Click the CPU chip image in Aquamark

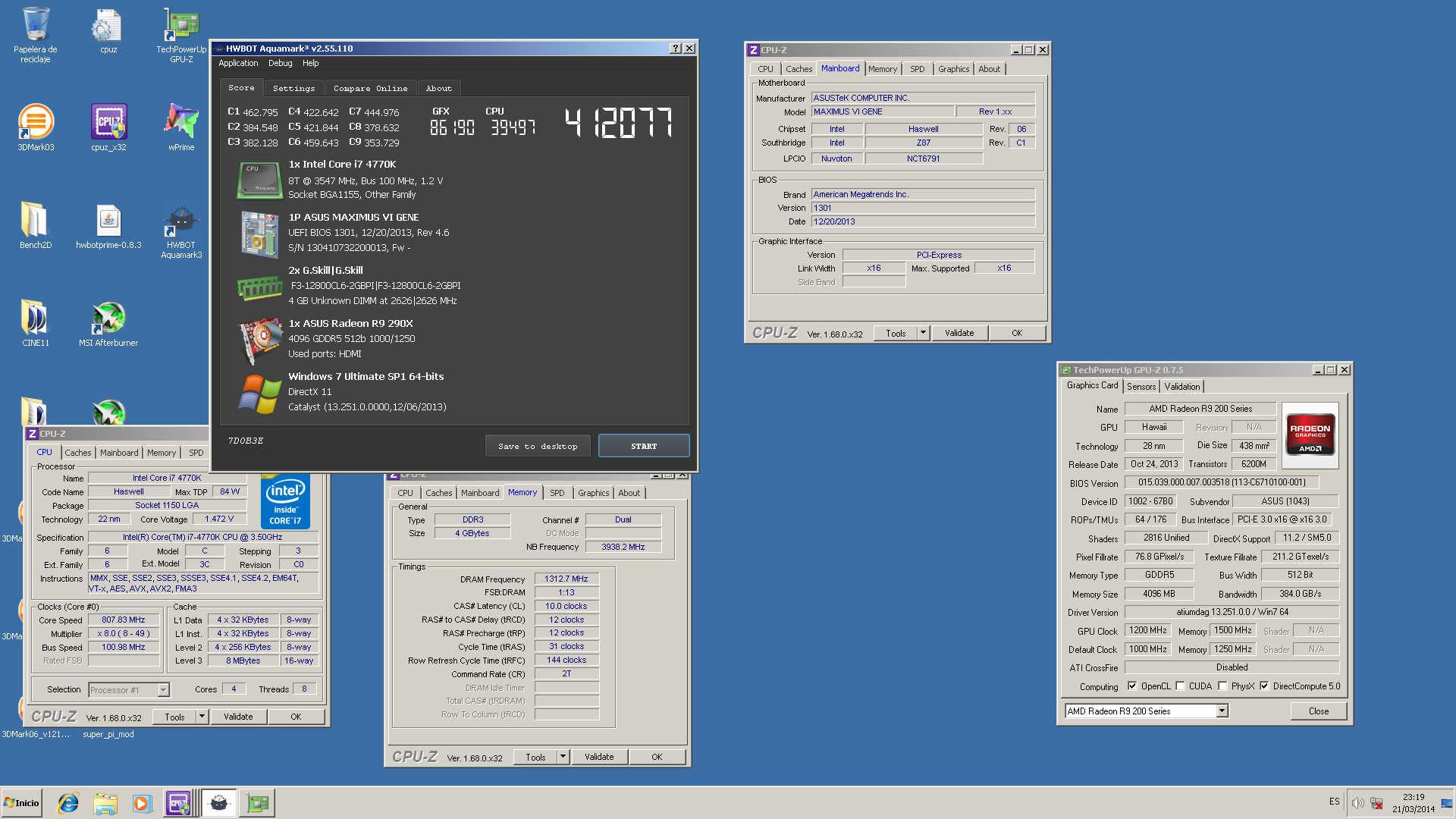click(259, 180)
